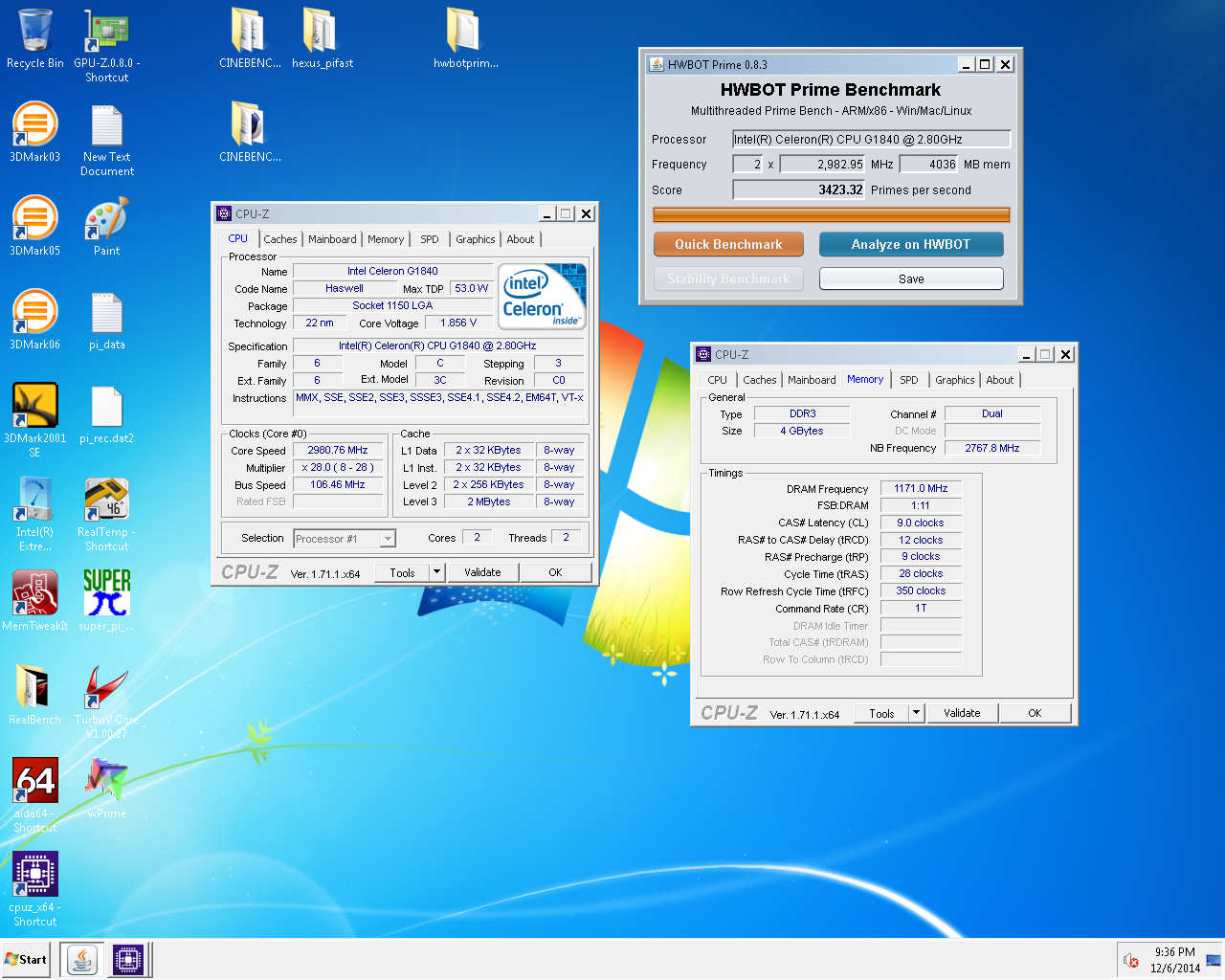Expand the Tools arrow in CPU-Z CPU window
Screen dimensions: 1225x980
[436, 572]
